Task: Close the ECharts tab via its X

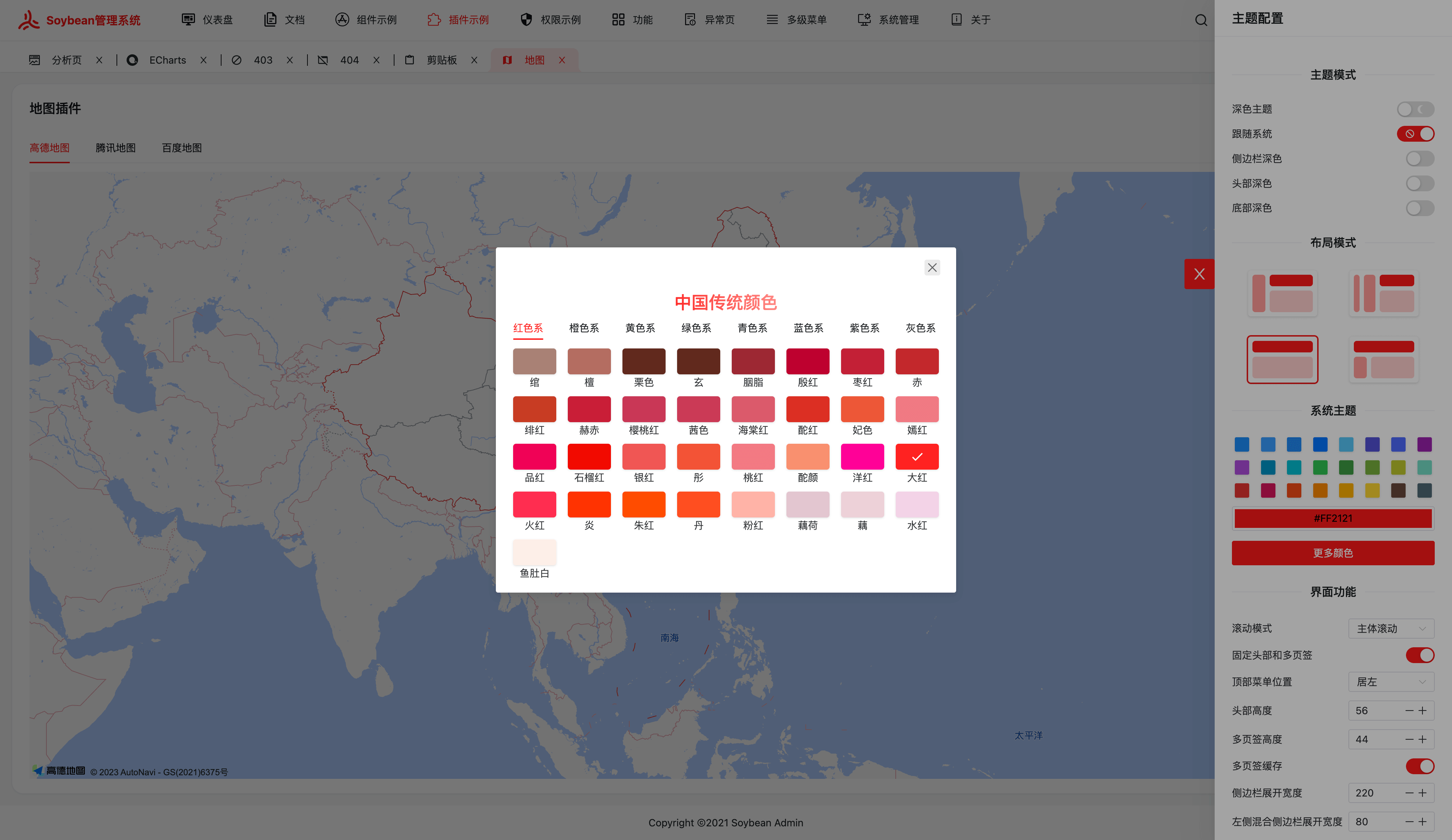Action: pyautogui.click(x=204, y=60)
